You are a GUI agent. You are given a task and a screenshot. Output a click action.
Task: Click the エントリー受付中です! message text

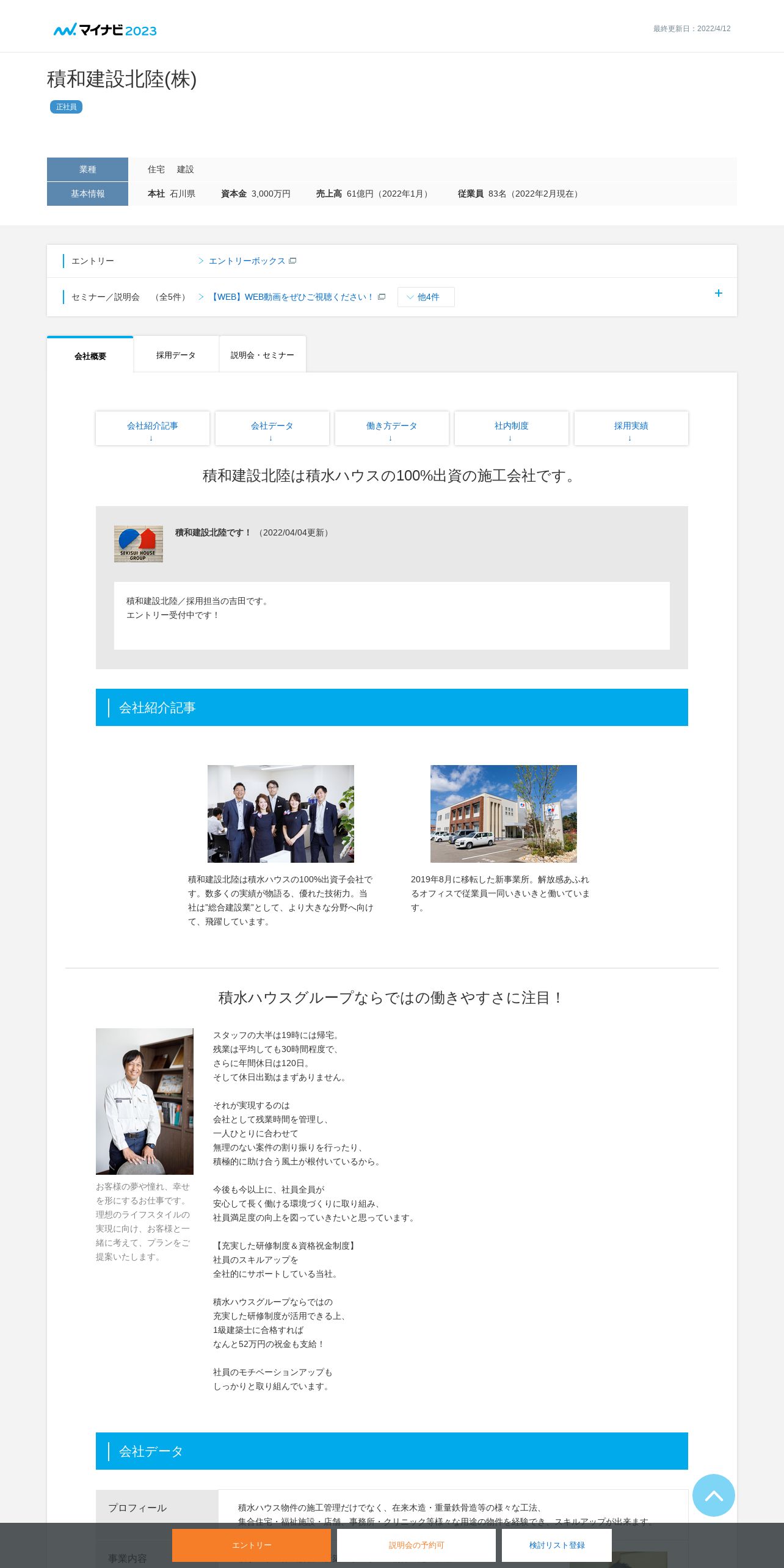173,615
